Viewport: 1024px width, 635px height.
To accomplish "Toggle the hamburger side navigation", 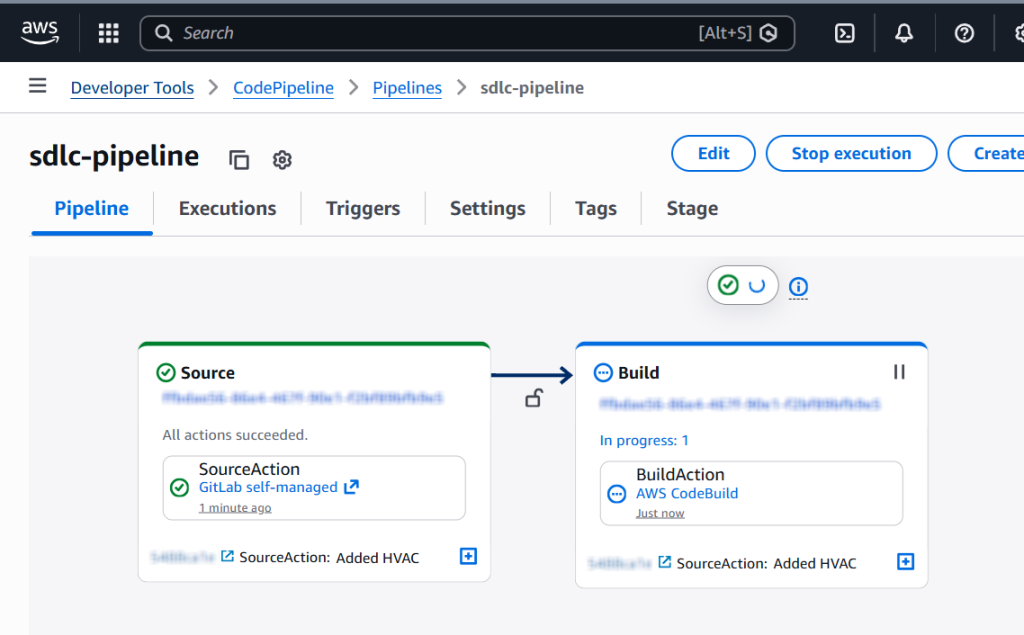I will point(38,86).
